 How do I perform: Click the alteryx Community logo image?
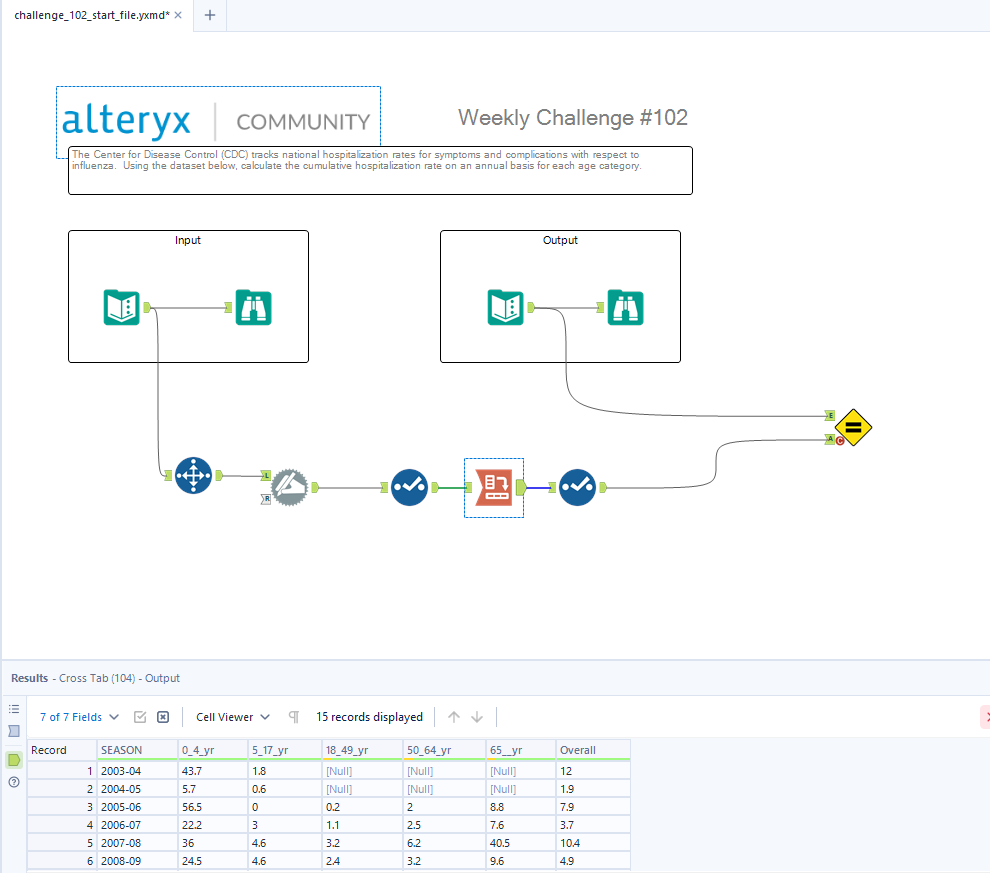[x=218, y=120]
